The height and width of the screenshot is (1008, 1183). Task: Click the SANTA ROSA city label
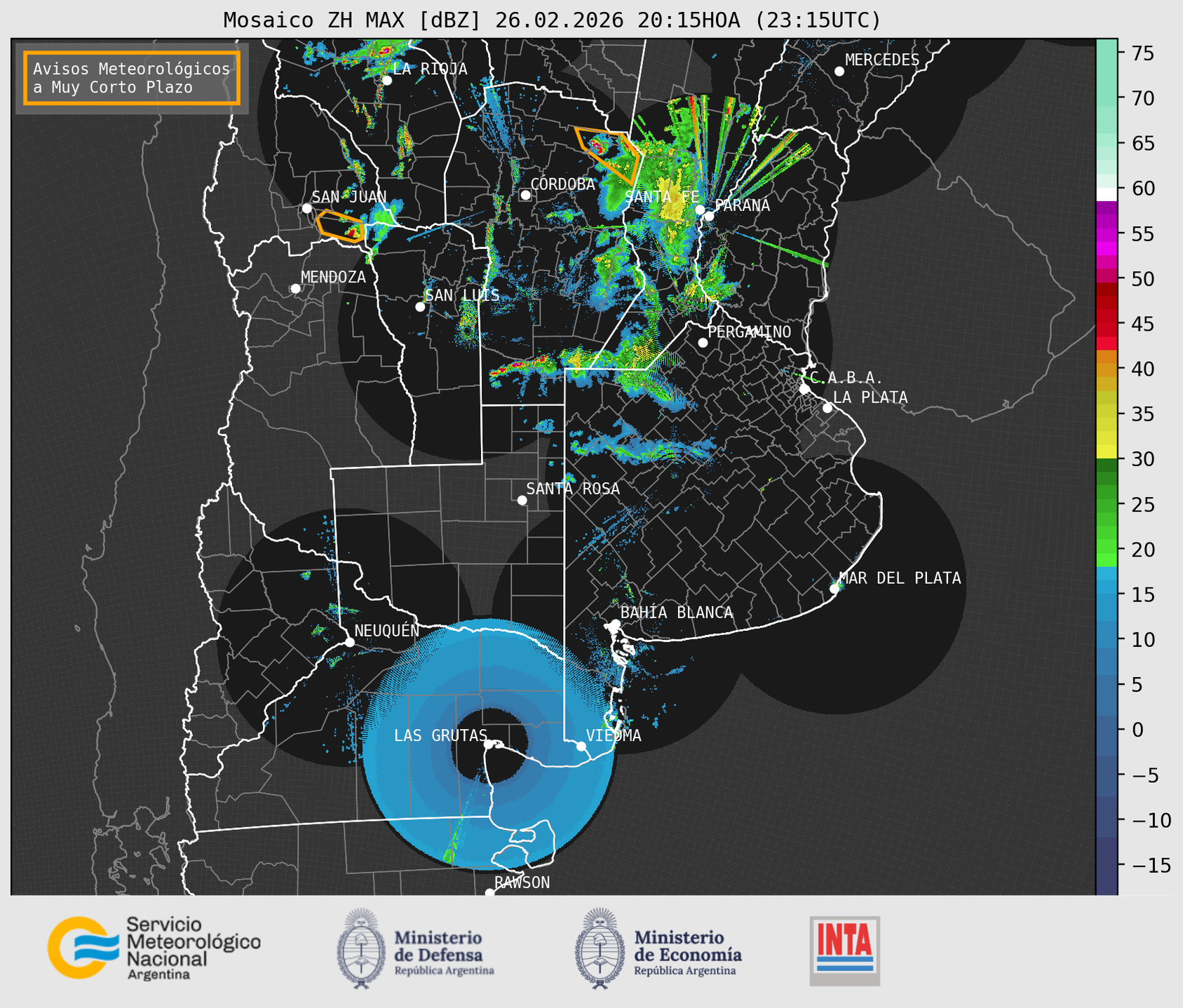(573, 489)
